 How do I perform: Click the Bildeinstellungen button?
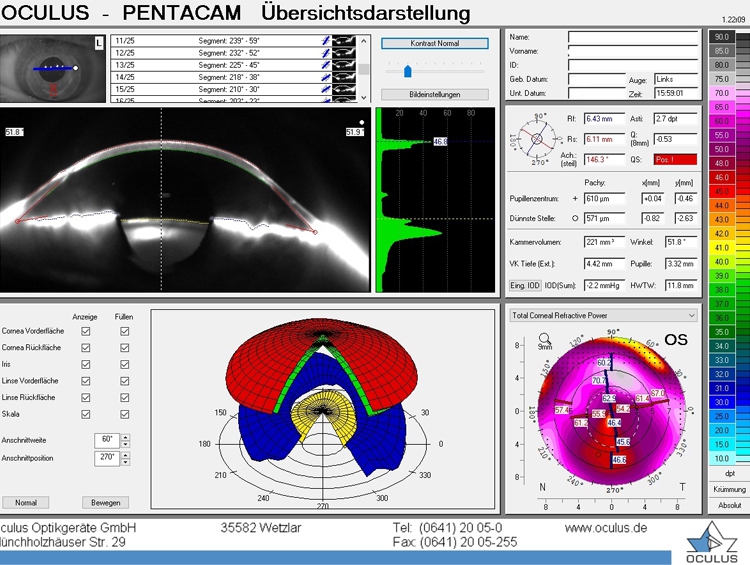[435, 94]
